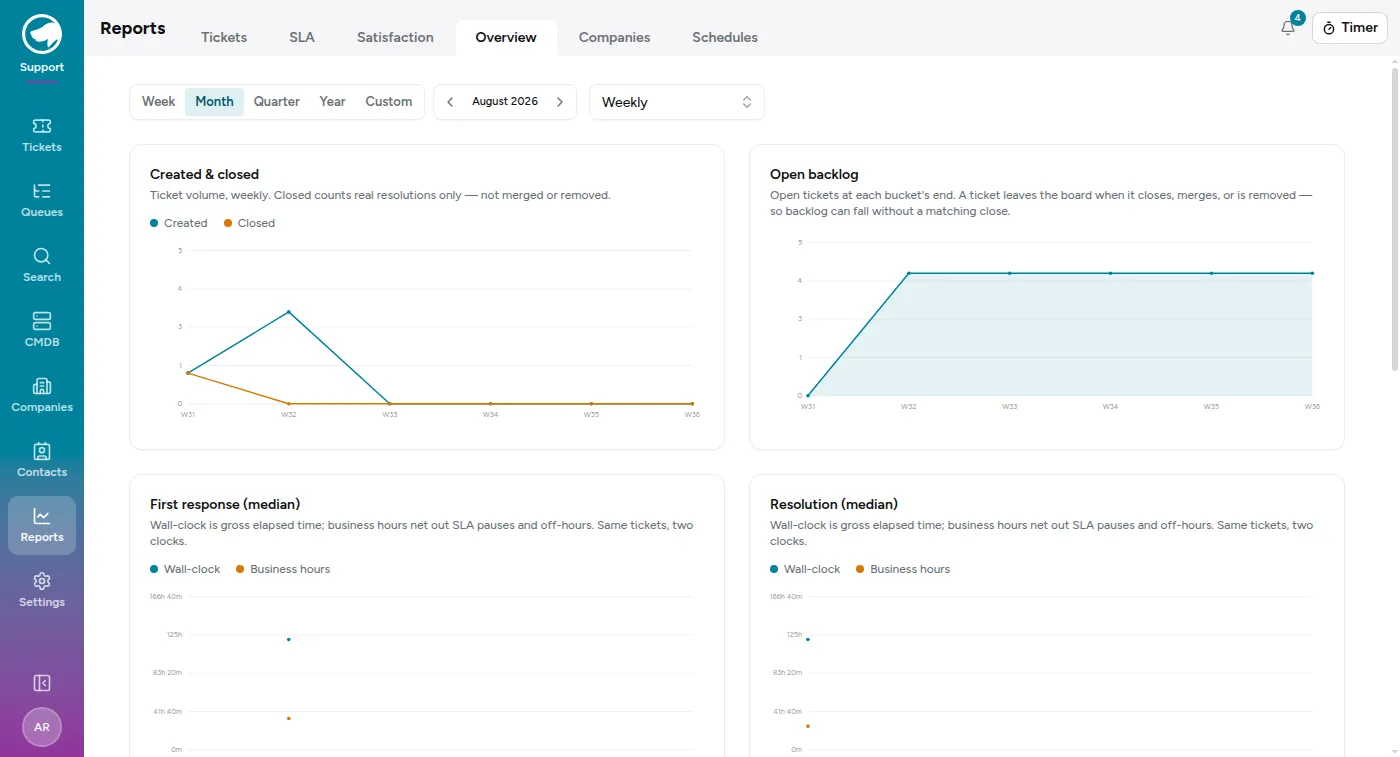The width and height of the screenshot is (1400, 757).
Task: Toggle Wall-clock legend in First response chart
Action: pyautogui.click(x=185, y=569)
